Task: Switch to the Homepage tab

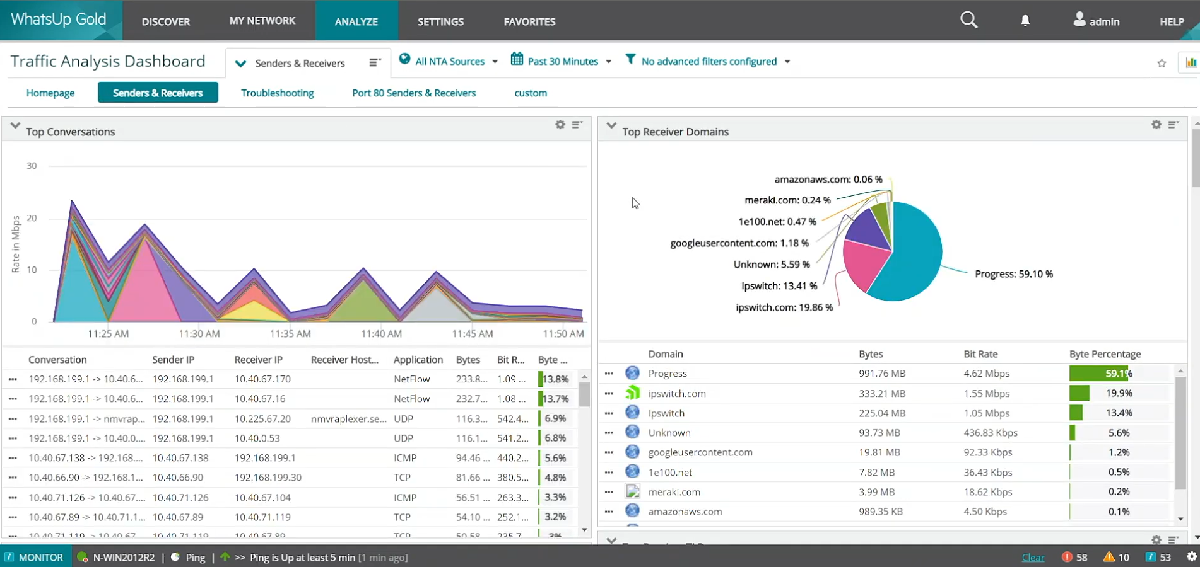Action: (x=51, y=93)
